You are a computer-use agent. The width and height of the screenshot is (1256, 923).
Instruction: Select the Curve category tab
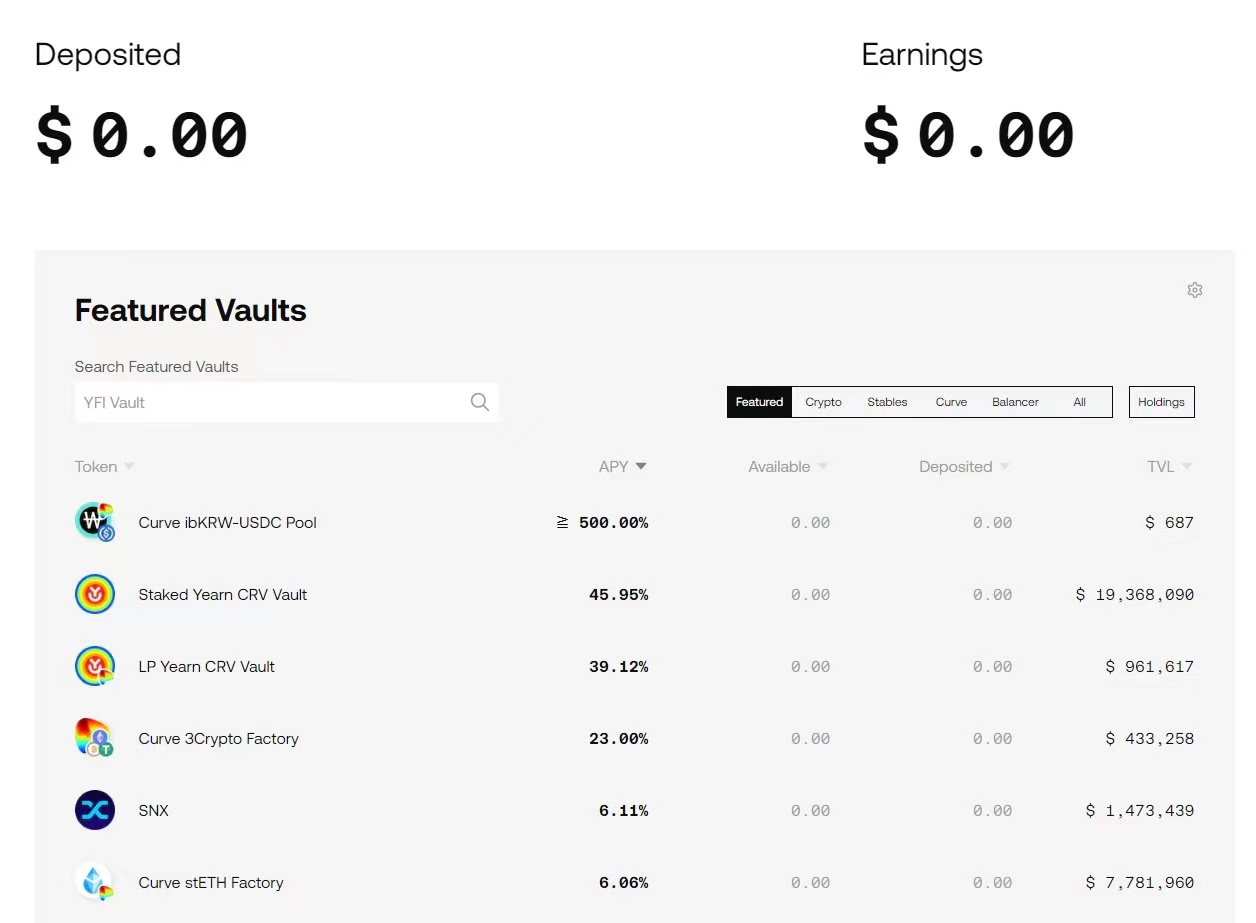point(951,402)
